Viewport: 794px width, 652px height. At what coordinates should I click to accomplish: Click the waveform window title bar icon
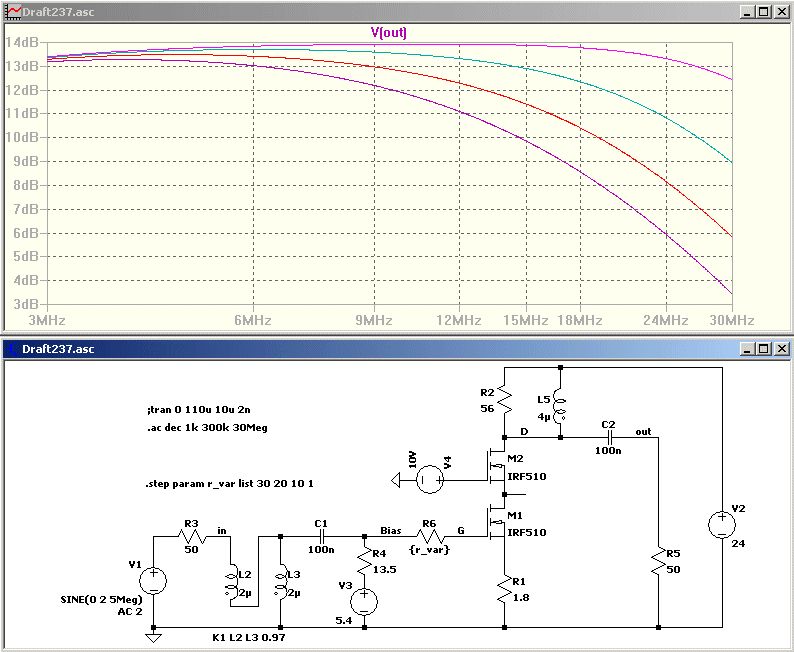(x=13, y=12)
